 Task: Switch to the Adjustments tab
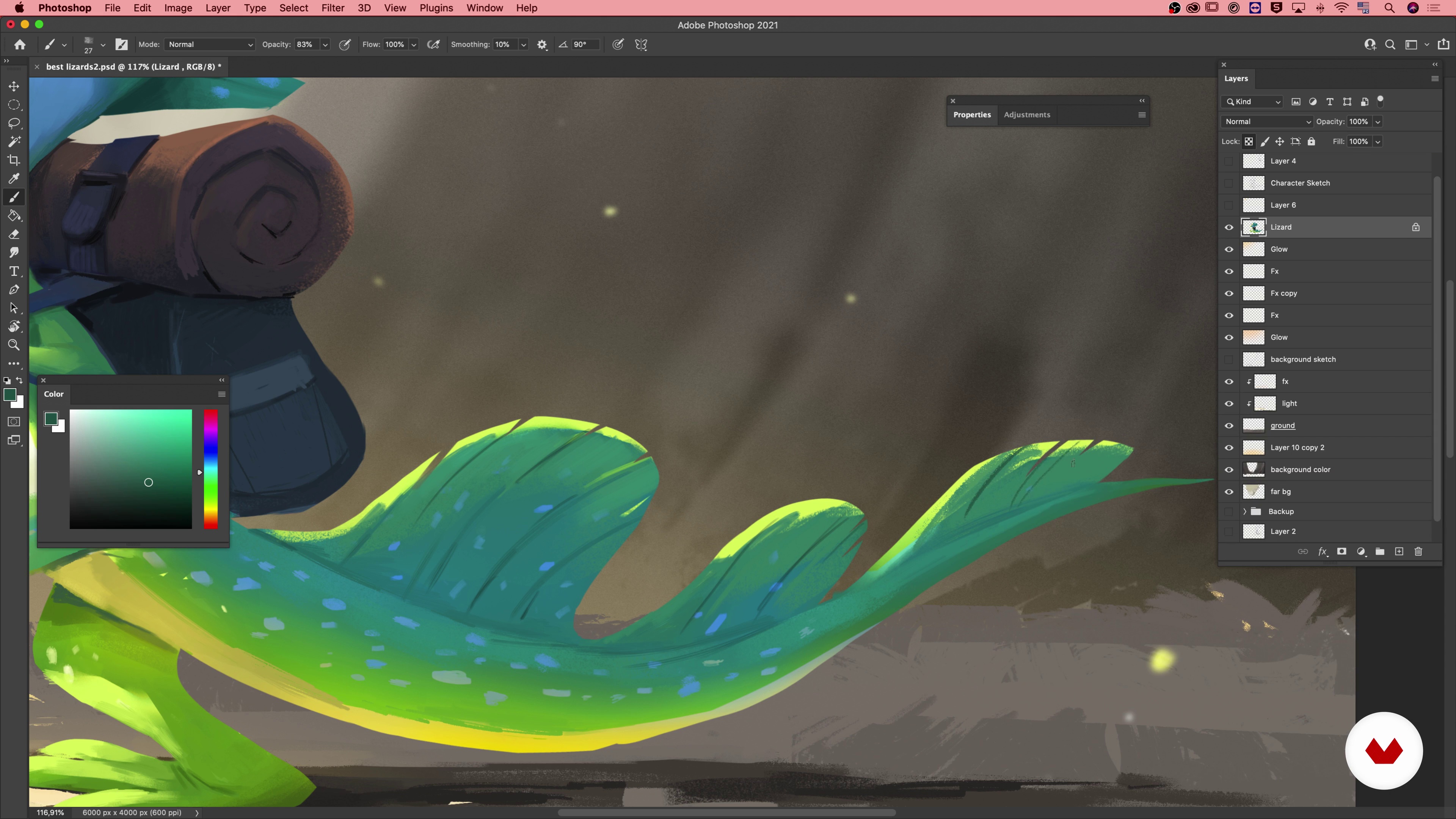pyautogui.click(x=1026, y=115)
